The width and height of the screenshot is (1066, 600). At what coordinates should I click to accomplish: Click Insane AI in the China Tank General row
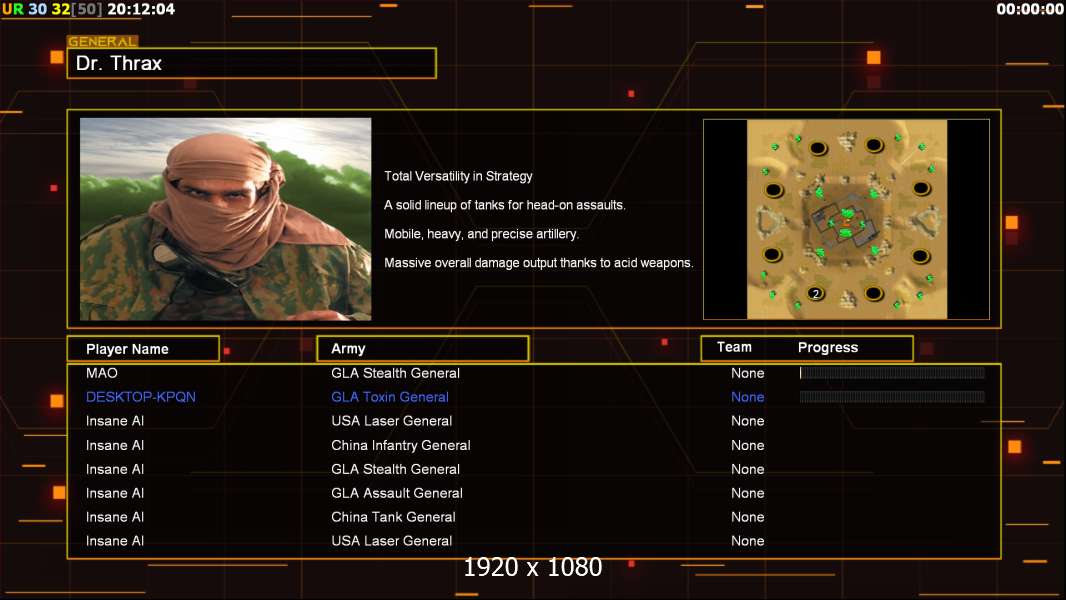pyautogui.click(x=115, y=517)
